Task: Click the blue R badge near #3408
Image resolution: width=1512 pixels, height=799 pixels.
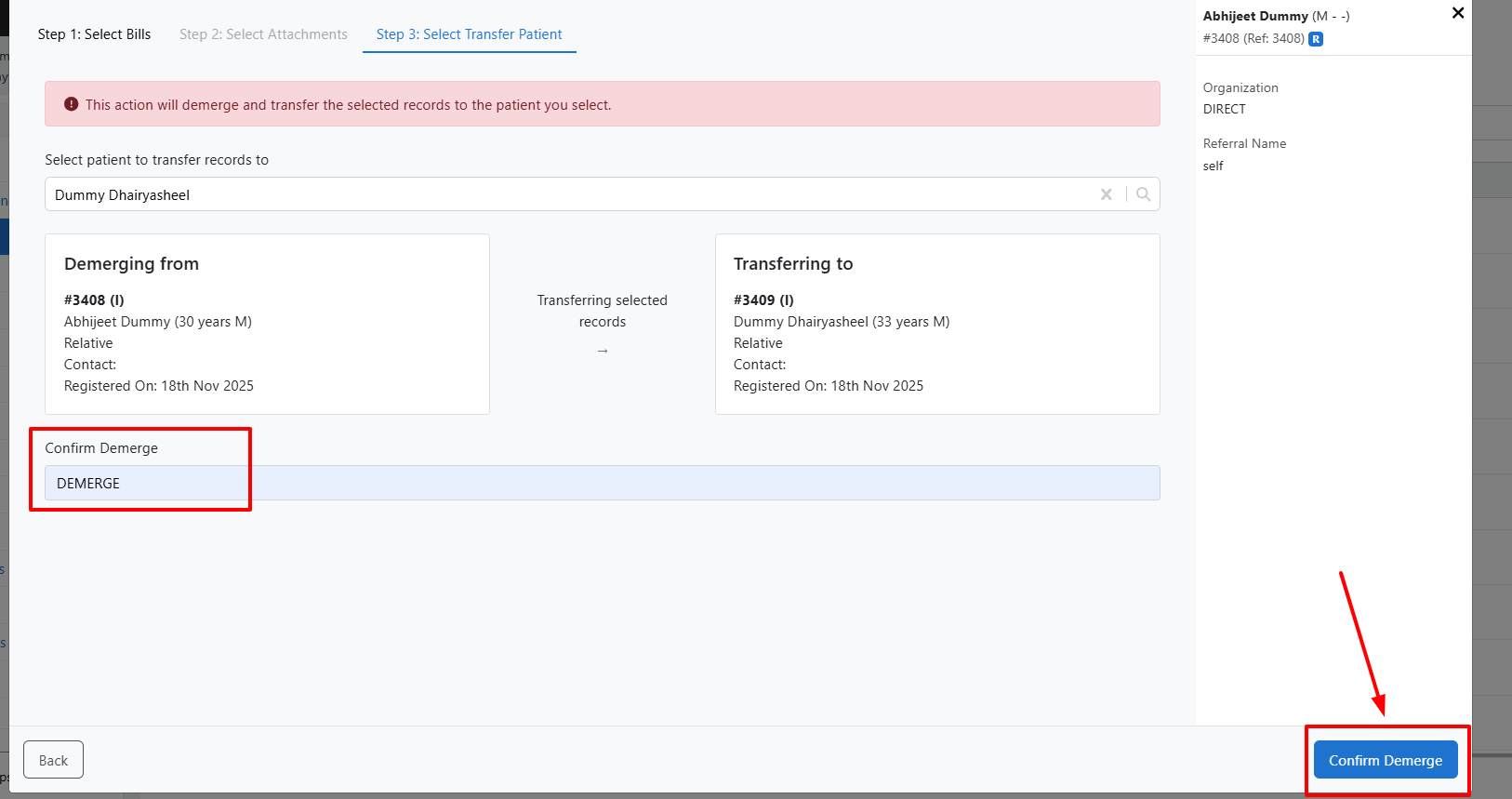Action: (x=1316, y=39)
